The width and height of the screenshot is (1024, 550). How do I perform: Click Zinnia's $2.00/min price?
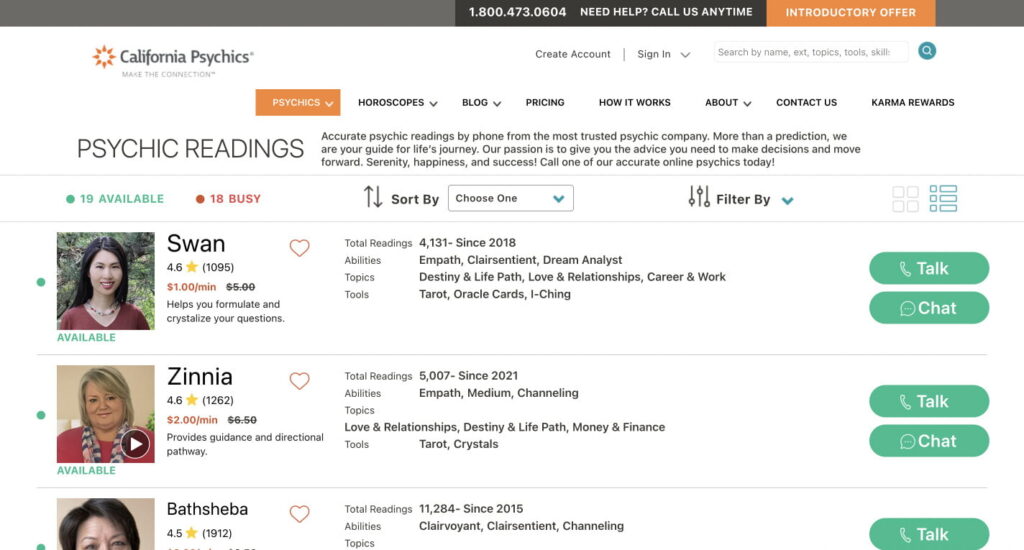[x=192, y=420]
